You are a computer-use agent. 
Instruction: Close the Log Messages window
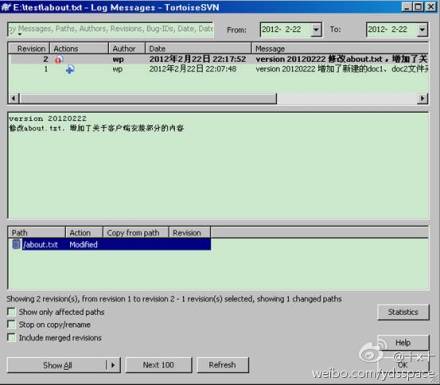pyautogui.click(x=431, y=7)
